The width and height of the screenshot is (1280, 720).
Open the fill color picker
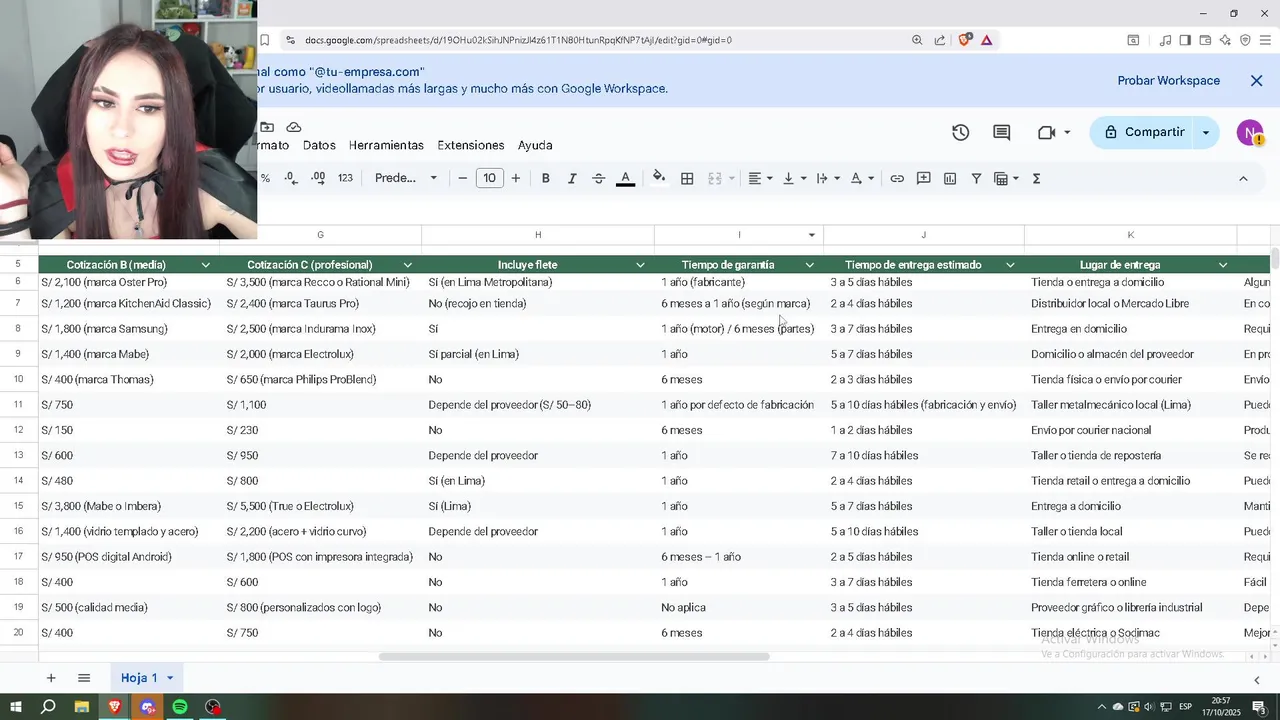pos(658,178)
